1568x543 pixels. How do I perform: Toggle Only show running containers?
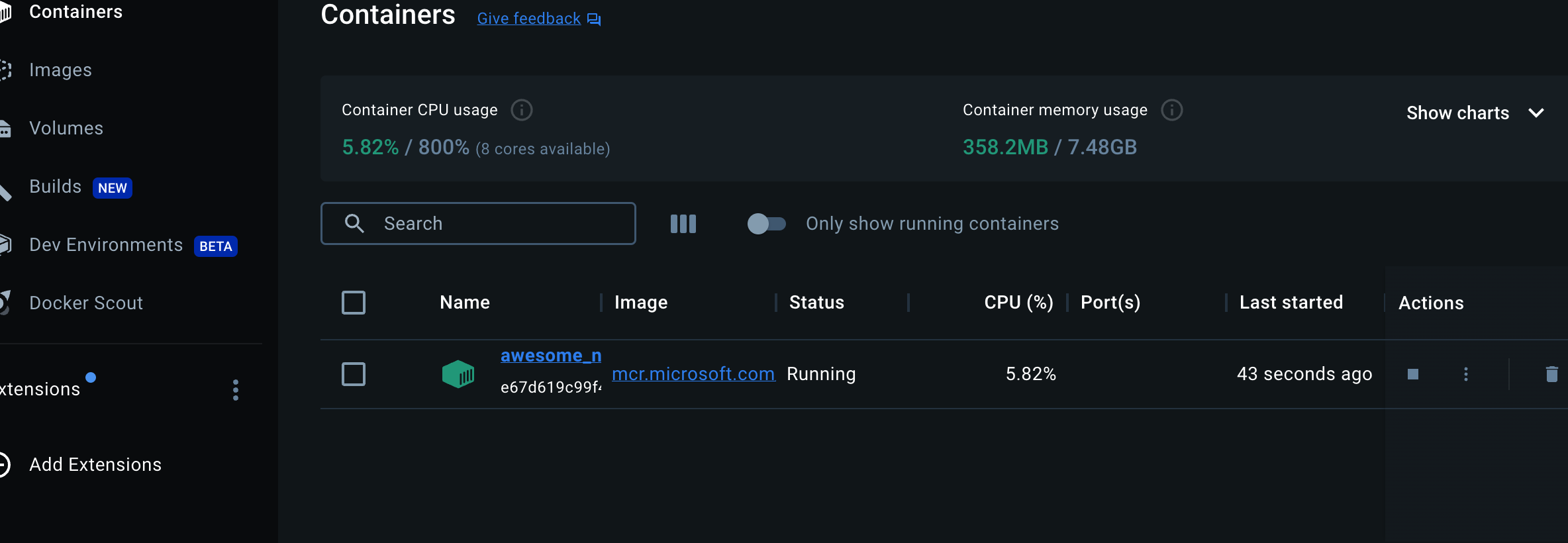click(766, 224)
